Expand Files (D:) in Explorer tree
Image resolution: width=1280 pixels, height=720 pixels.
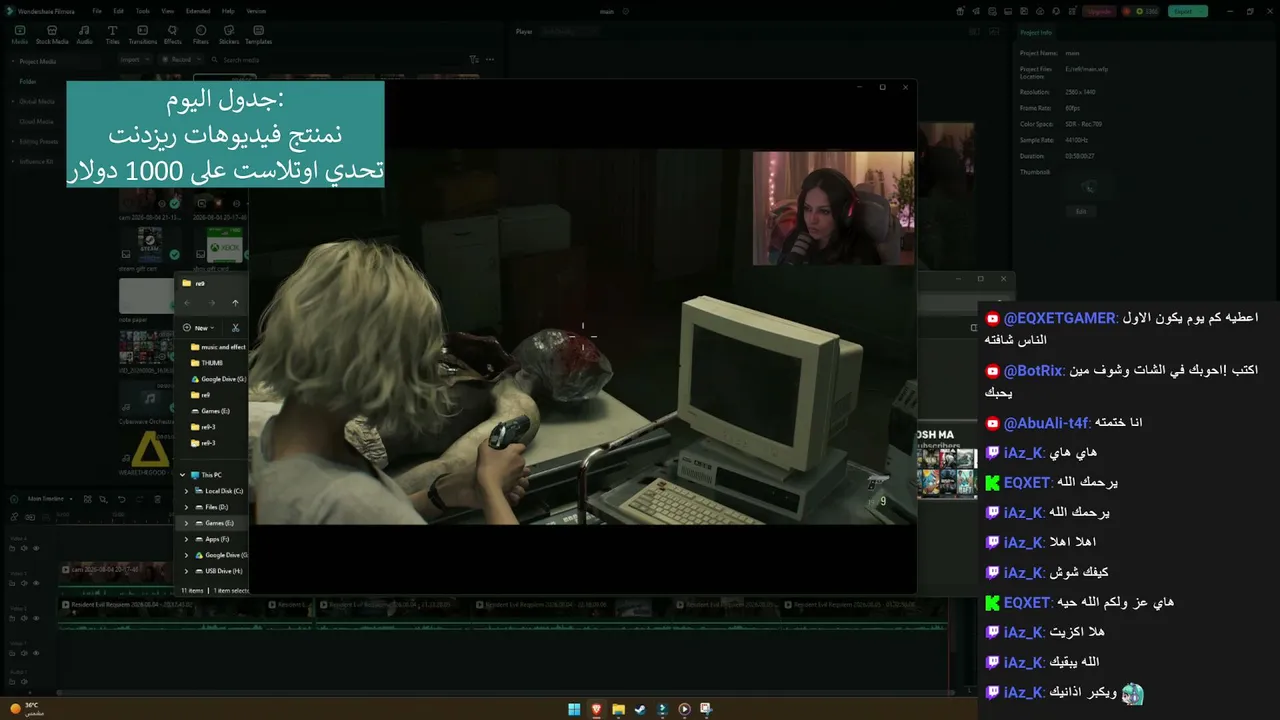click(186, 507)
